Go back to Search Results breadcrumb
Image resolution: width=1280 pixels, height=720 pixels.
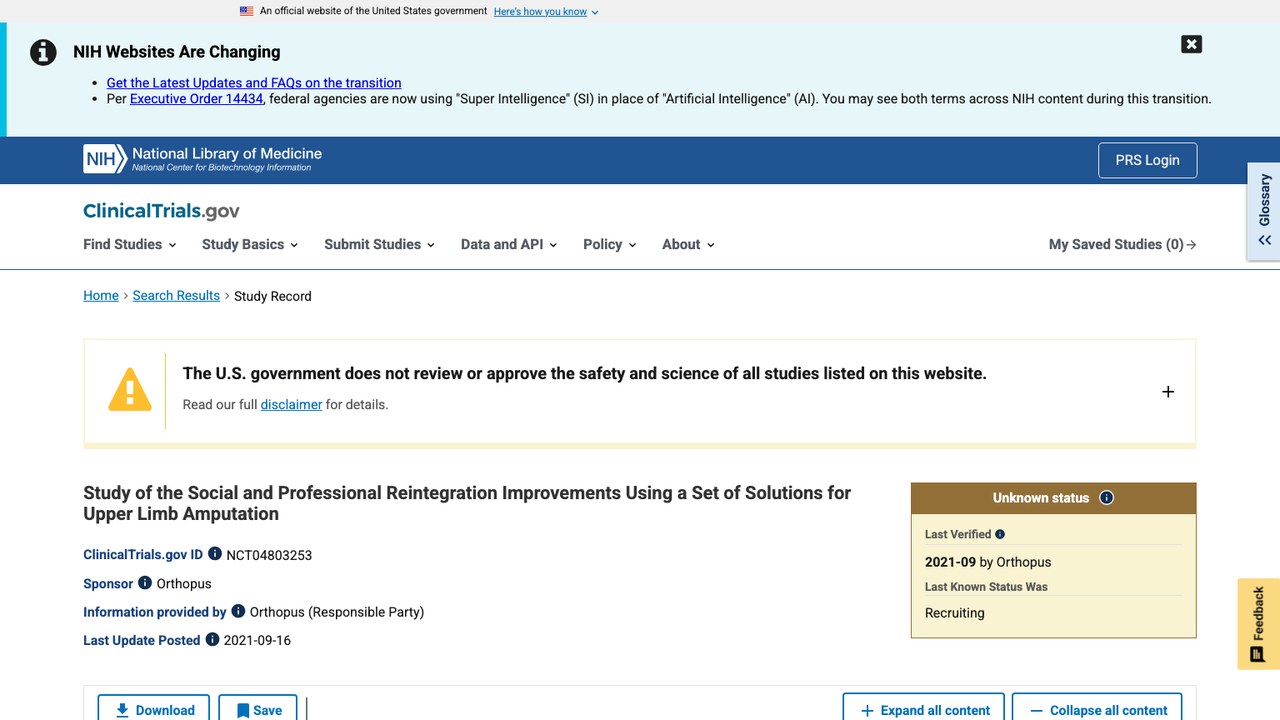[x=176, y=296]
